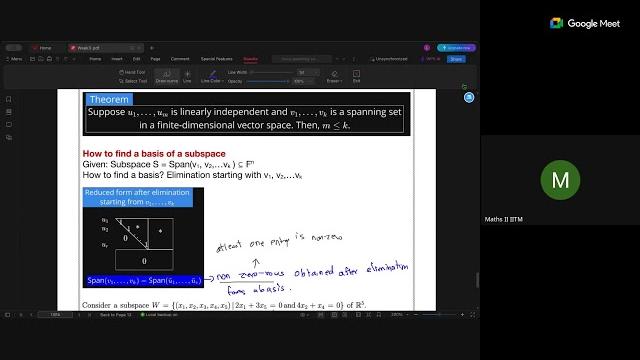Open the comments panel in left sidebar

(9, 124)
